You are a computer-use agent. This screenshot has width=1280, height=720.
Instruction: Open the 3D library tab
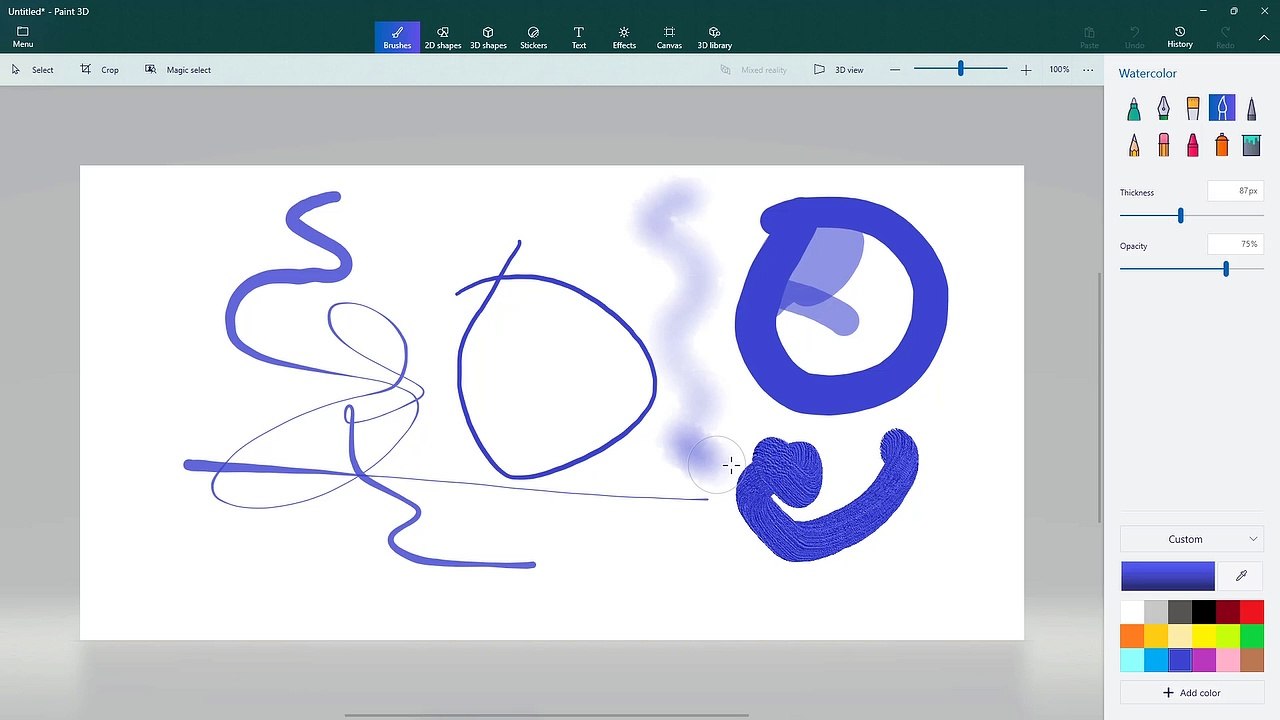coord(714,37)
